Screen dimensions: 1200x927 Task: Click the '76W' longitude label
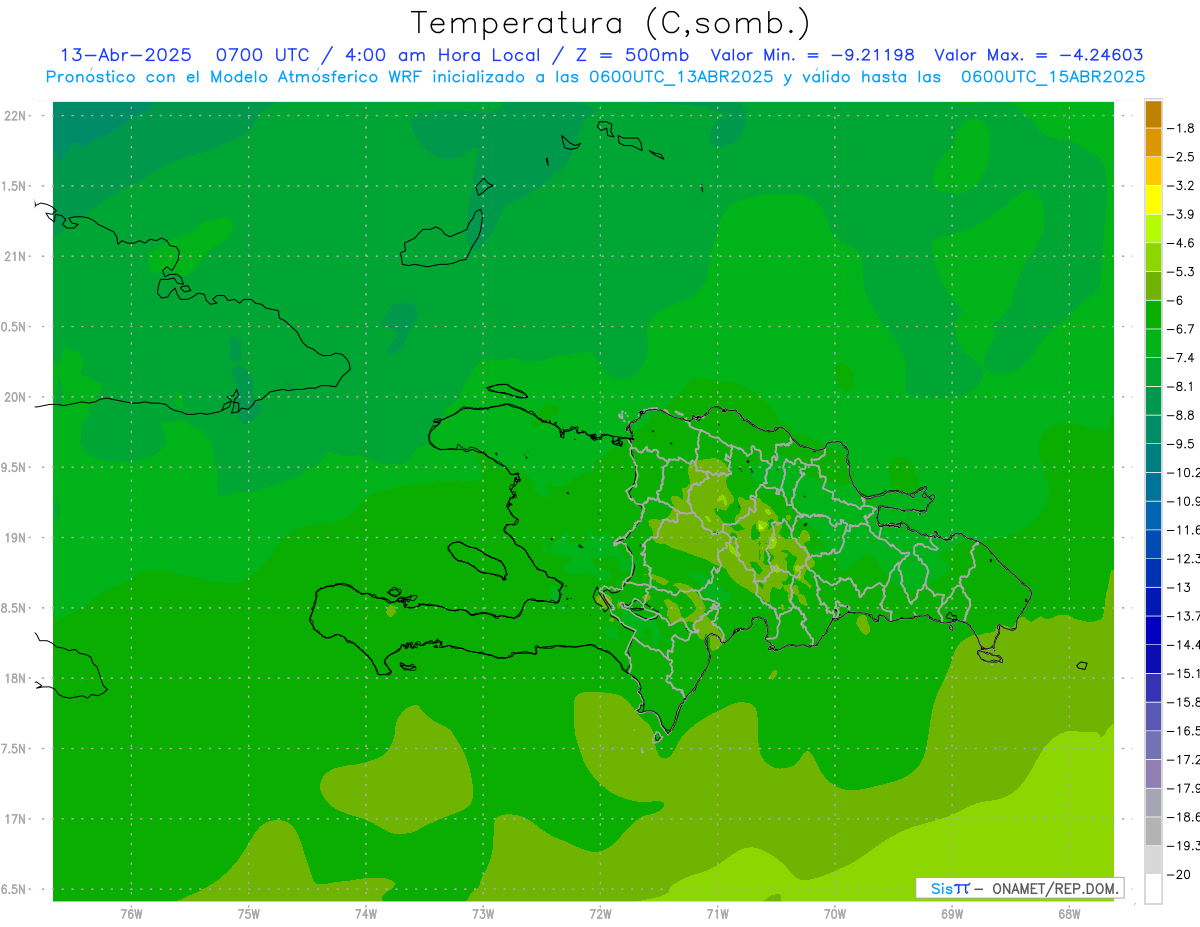[131, 914]
